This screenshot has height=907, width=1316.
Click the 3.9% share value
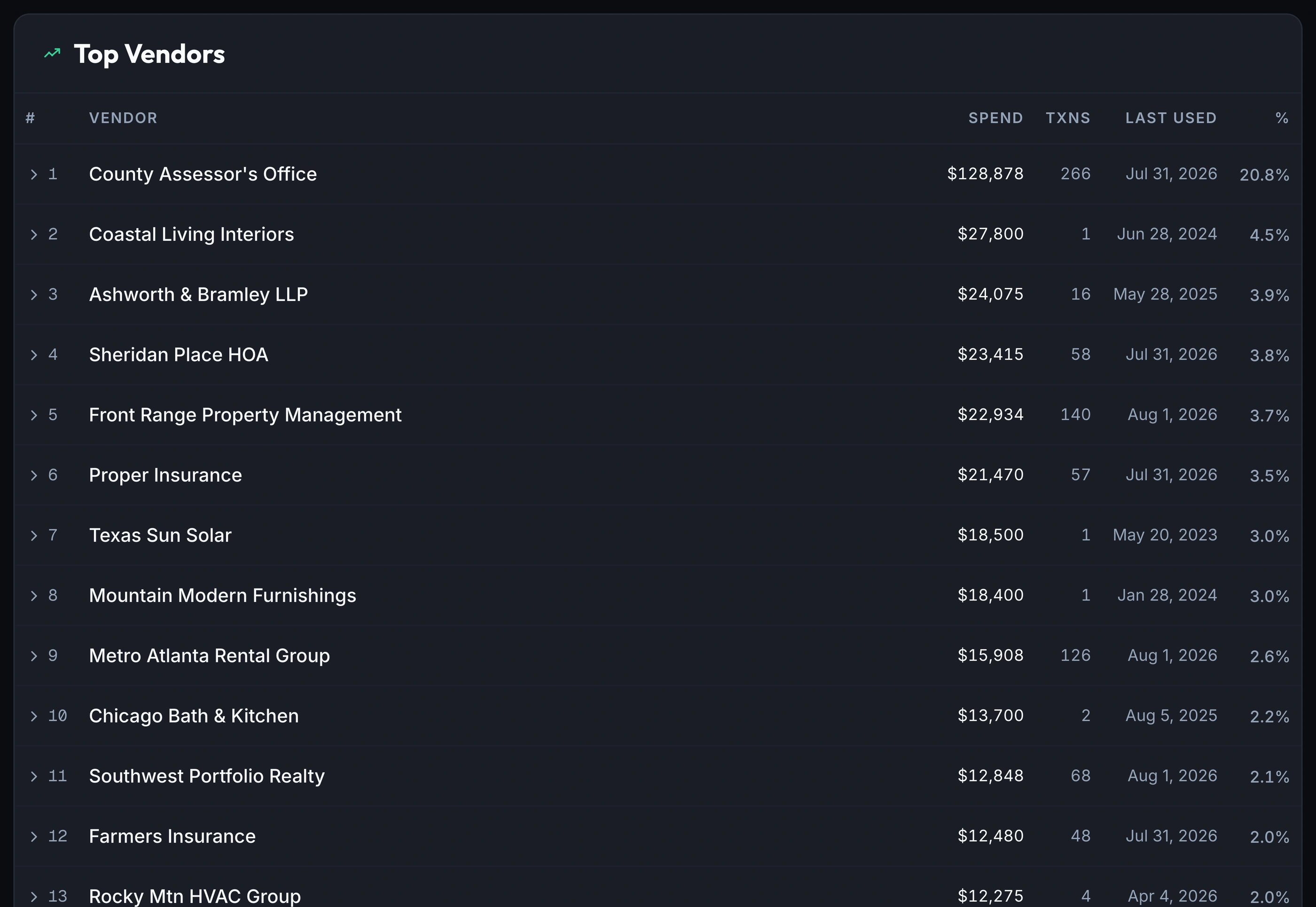coord(1269,295)
